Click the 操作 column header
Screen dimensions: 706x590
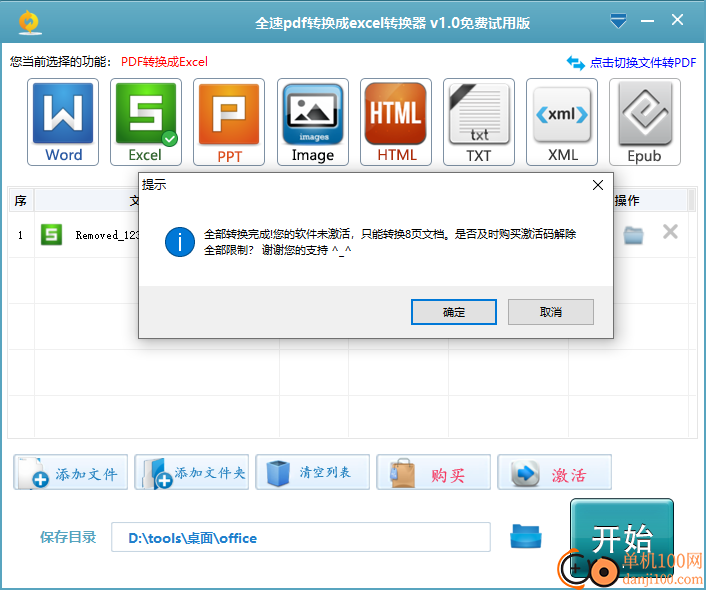coord(627,200)
